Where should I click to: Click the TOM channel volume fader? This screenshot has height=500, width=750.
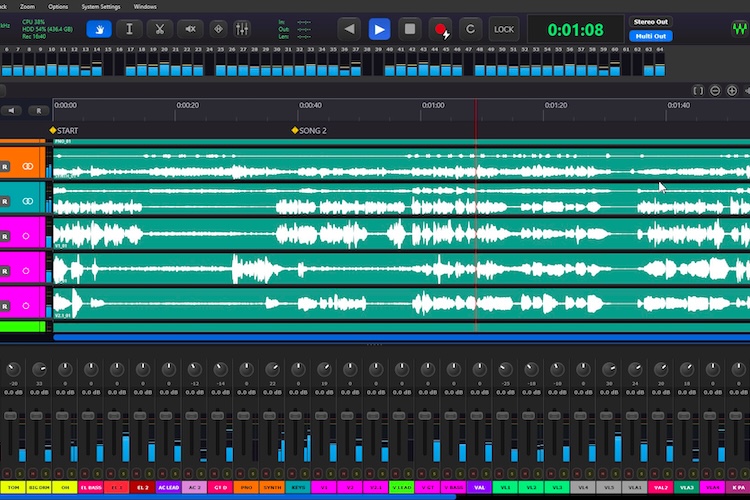coord(10,415)
